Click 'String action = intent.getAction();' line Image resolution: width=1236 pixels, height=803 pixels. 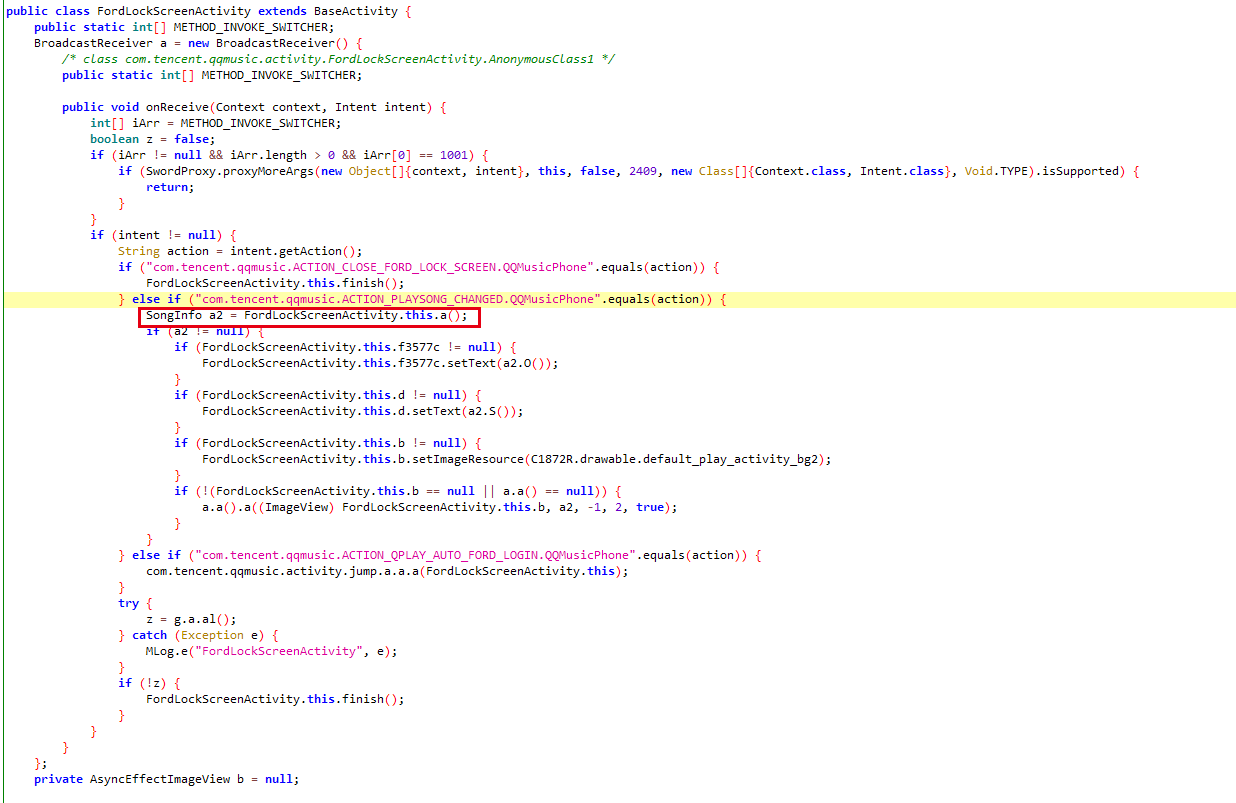240,251
